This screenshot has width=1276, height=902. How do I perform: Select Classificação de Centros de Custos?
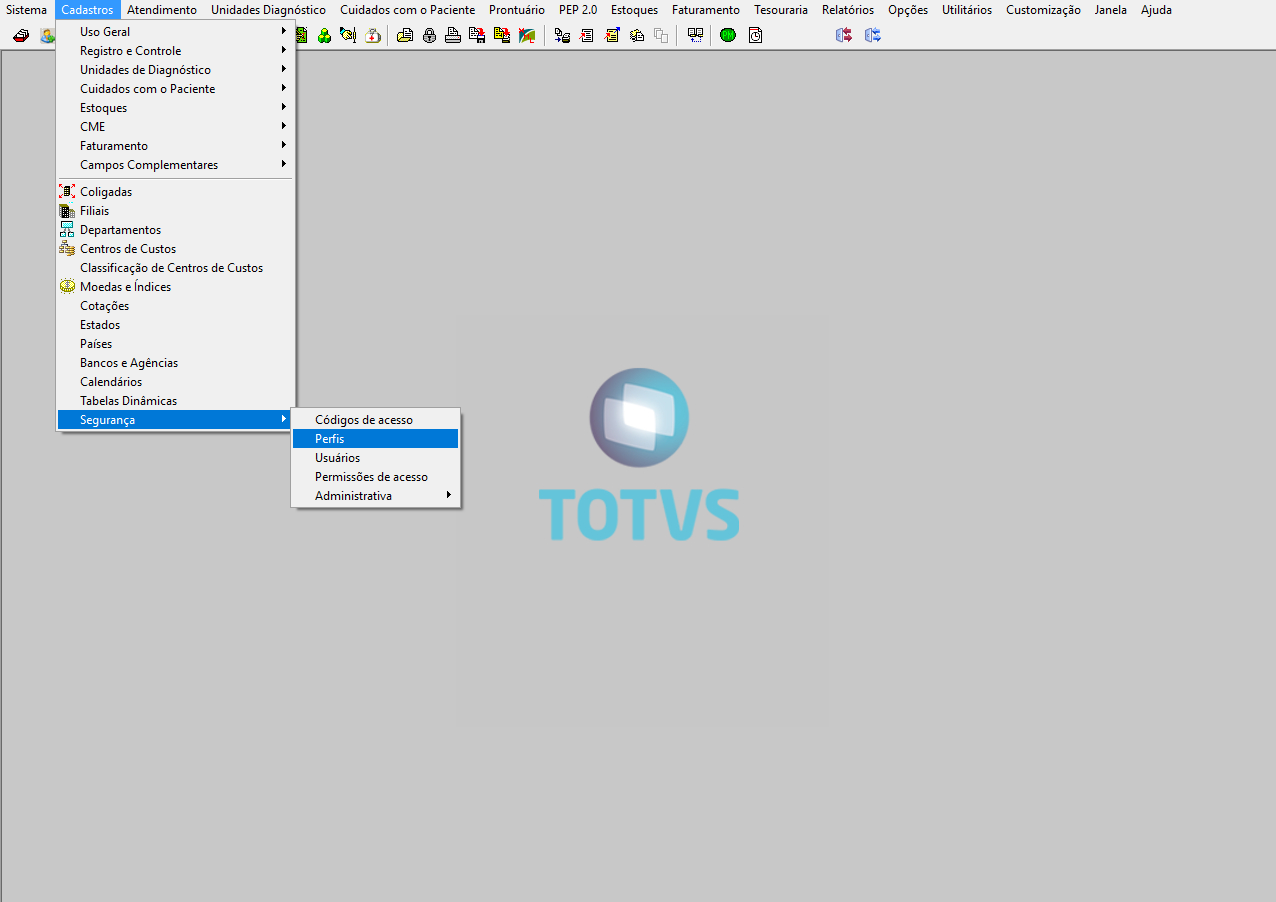(x=175, y=268)
